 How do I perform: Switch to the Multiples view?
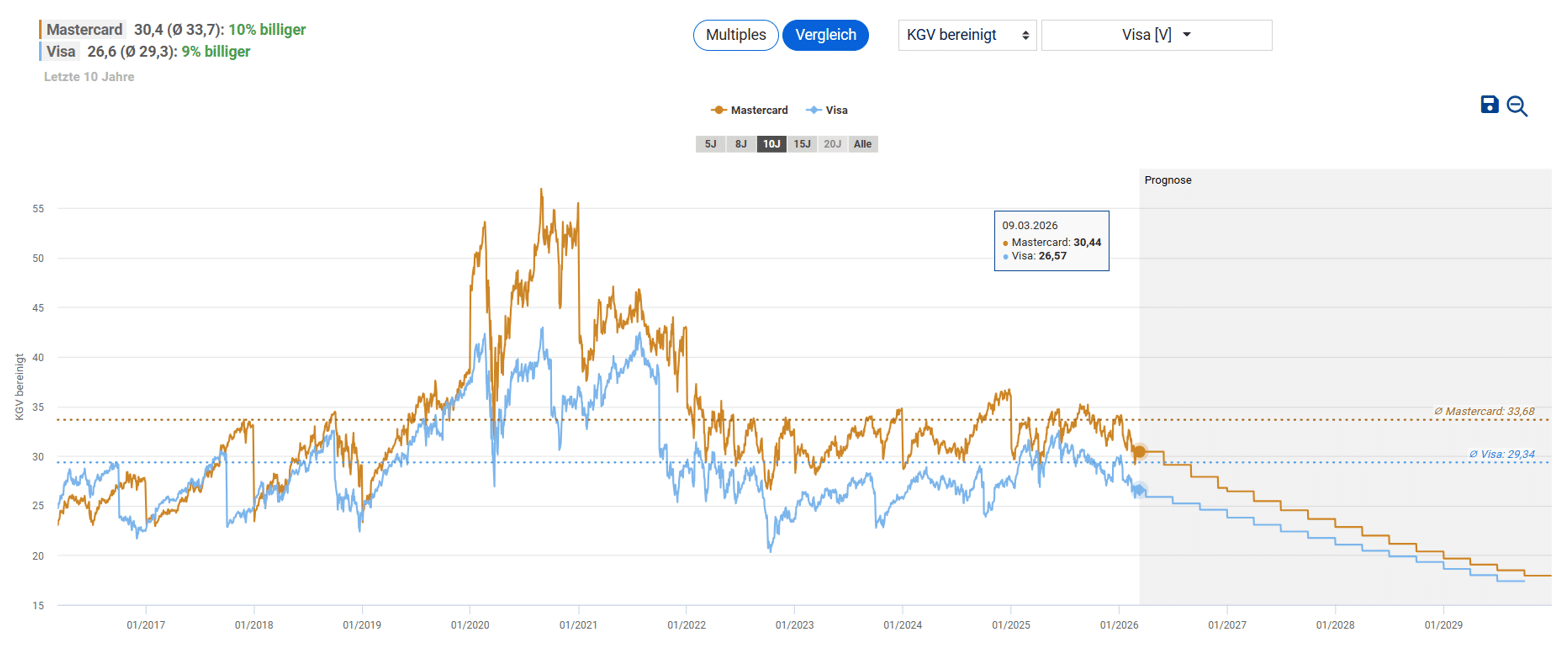tap(735, 35)
